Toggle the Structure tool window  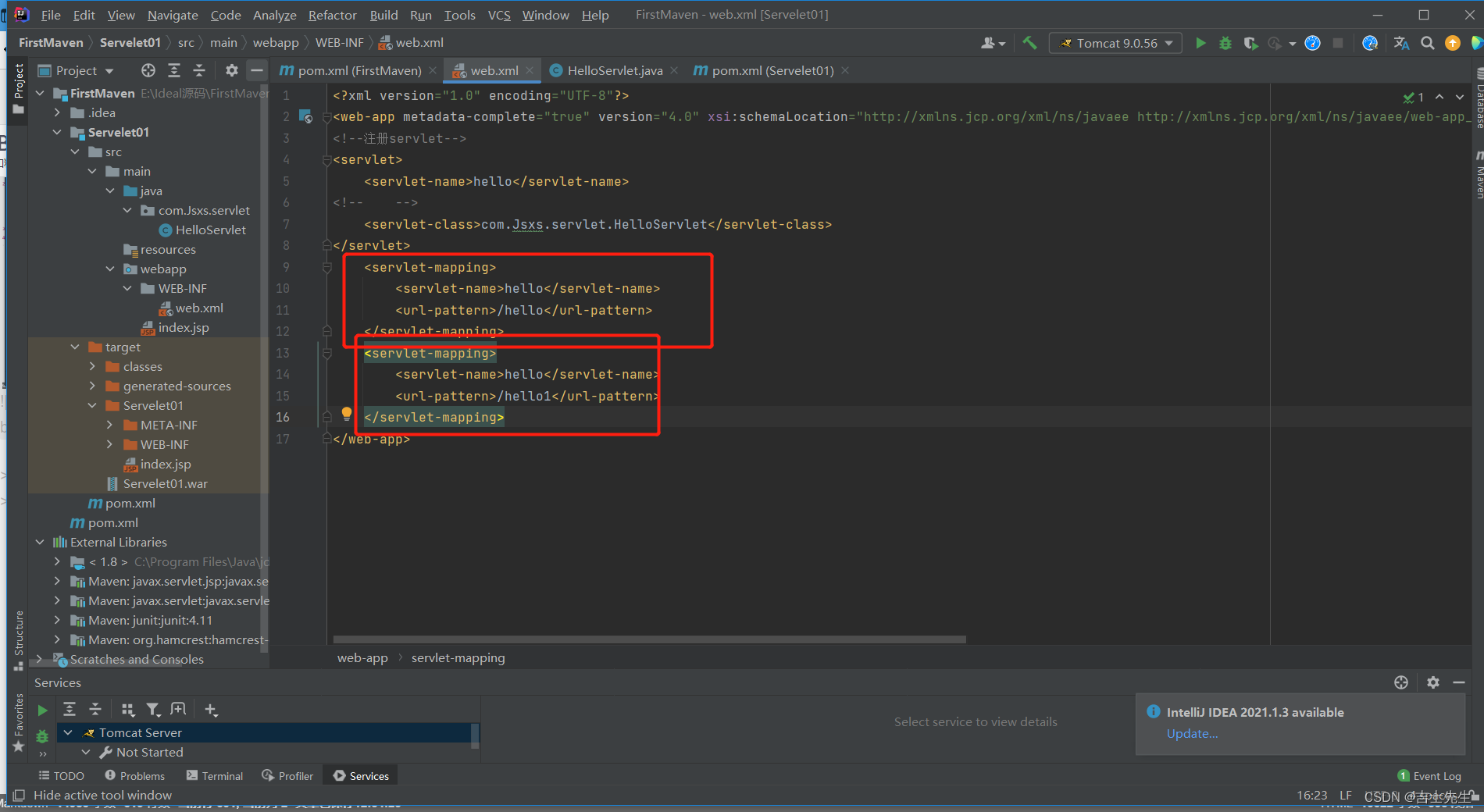pyautogui.click(x=18, y=640)
